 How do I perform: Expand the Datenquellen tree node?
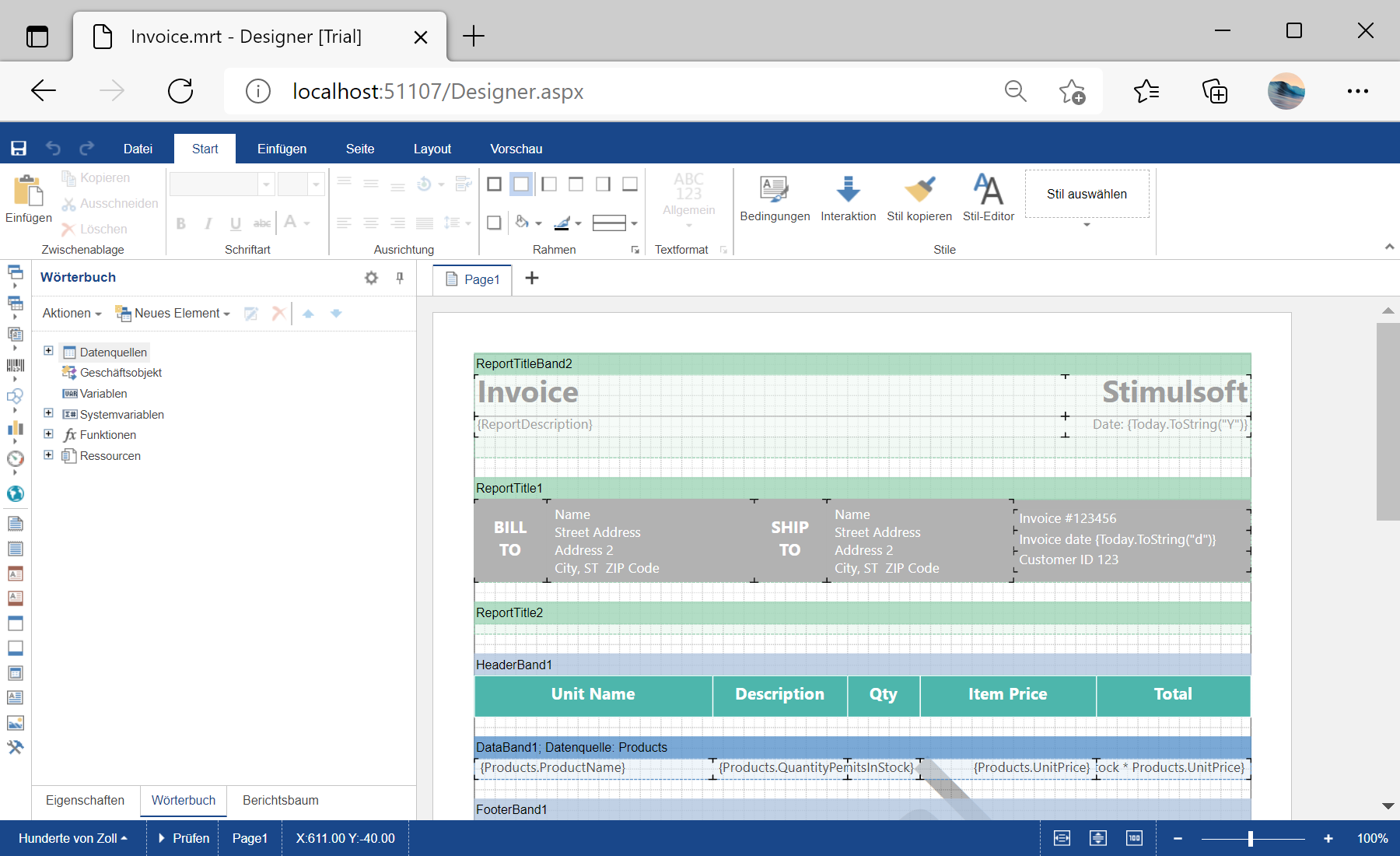(48, 351)
